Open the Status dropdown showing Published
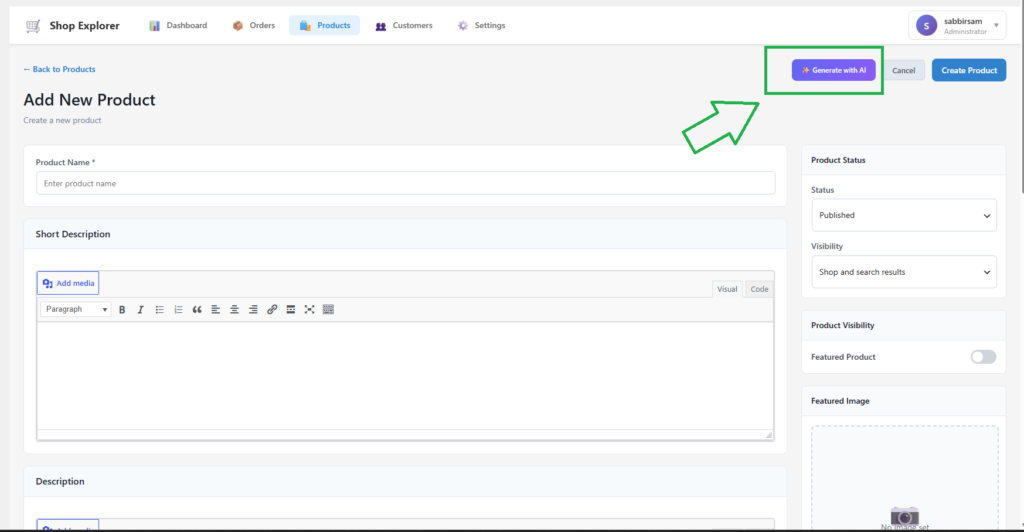This screenshot has width=1024, height=532. [904, 215]
